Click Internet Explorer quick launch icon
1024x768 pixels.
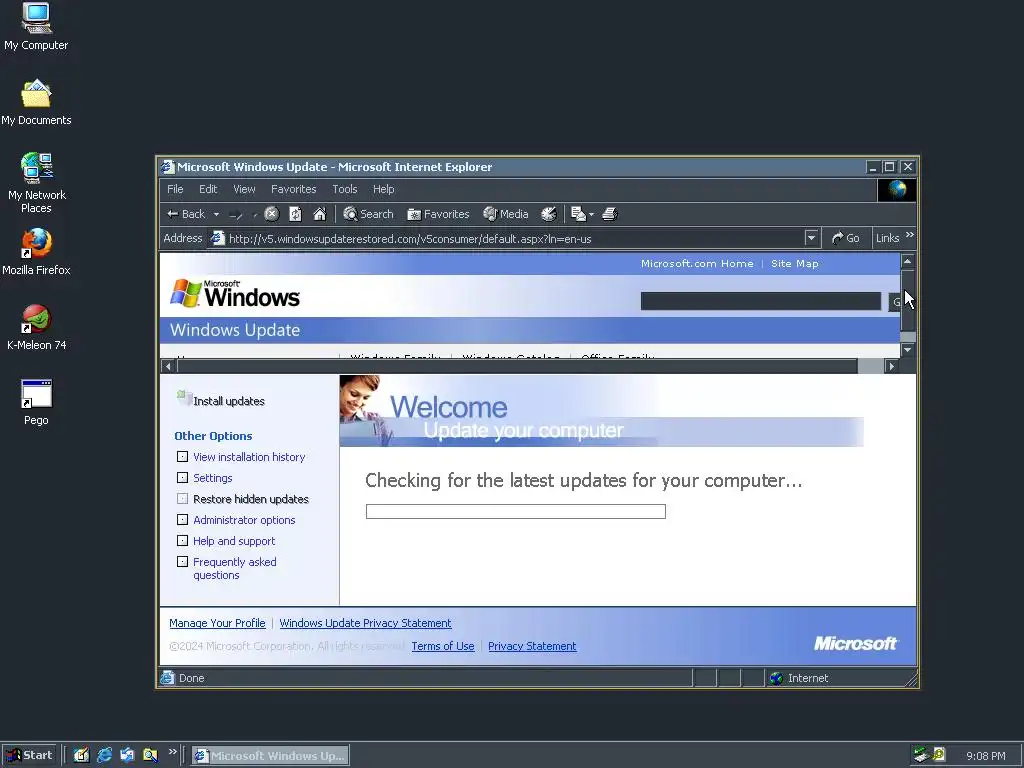[104, 755]
